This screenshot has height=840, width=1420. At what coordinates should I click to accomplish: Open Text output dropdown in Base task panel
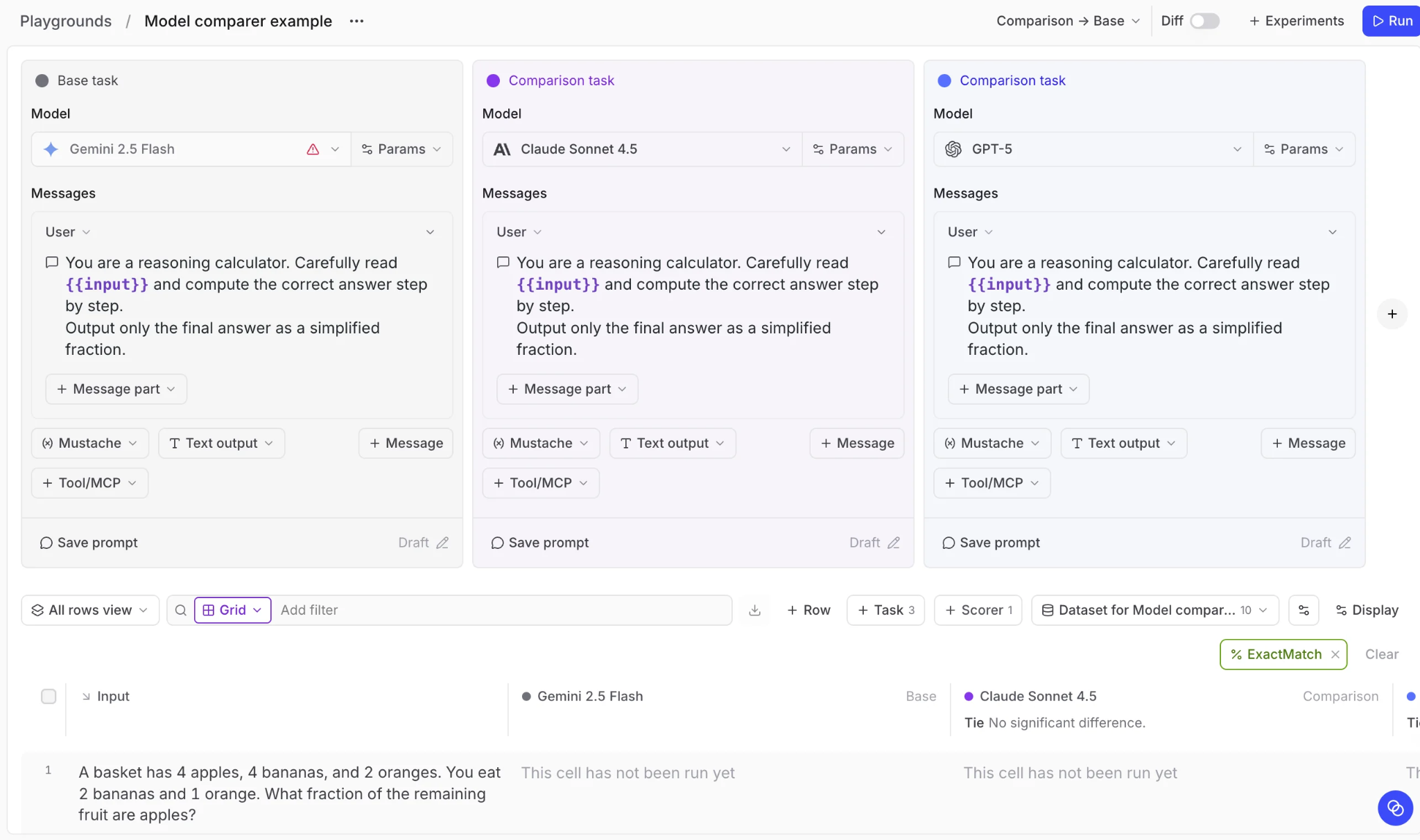pos(222,443)
